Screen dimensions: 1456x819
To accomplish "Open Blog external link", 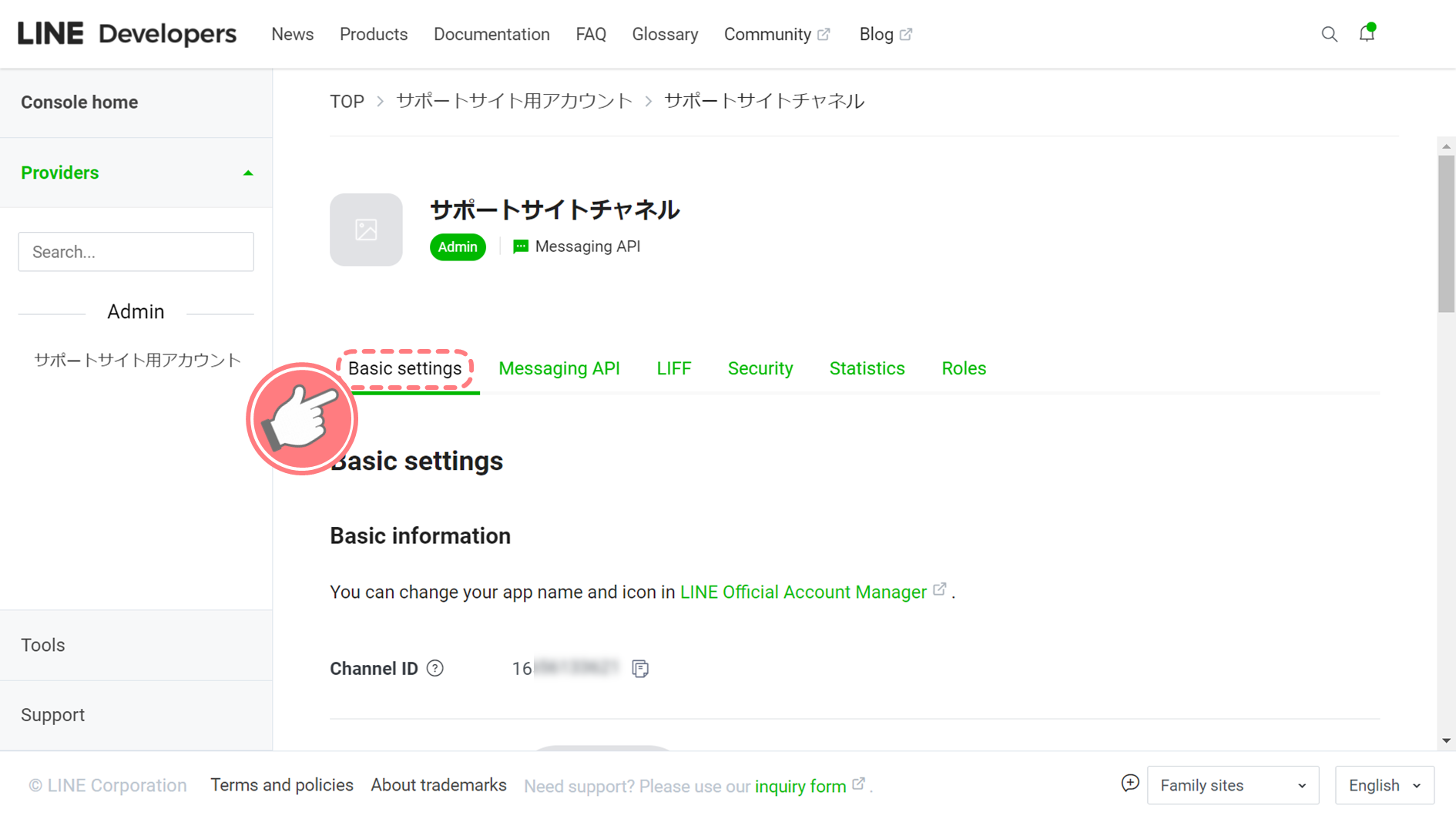I will click(886, 35).
